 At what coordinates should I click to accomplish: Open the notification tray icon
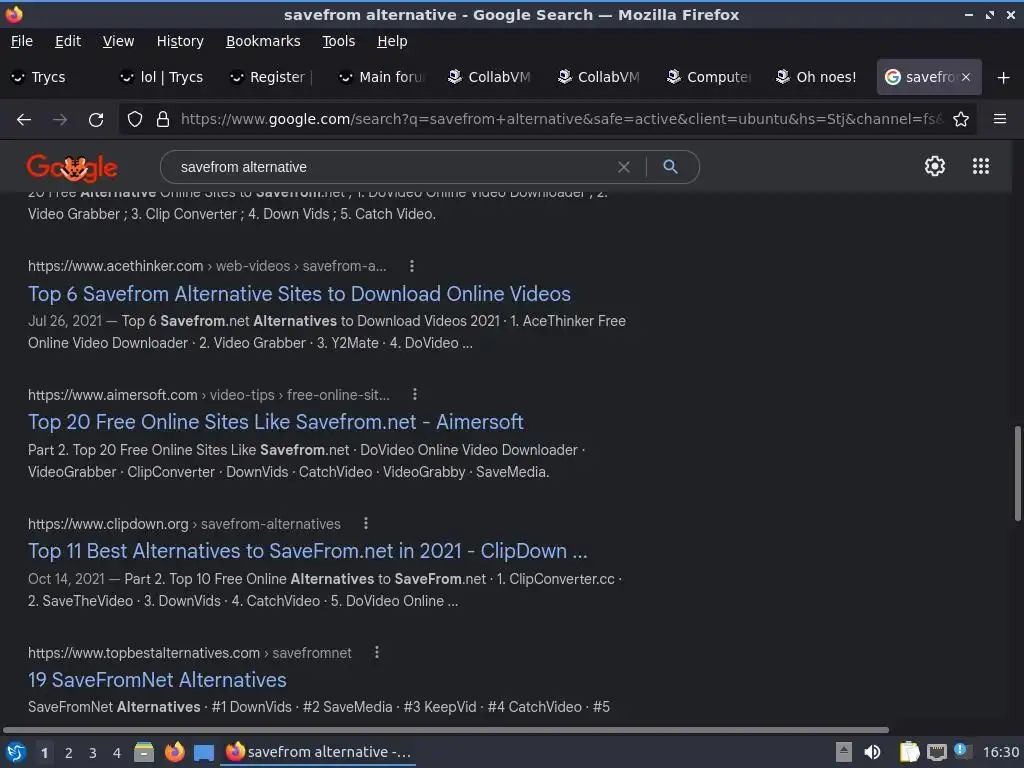[x=961, y=750]
